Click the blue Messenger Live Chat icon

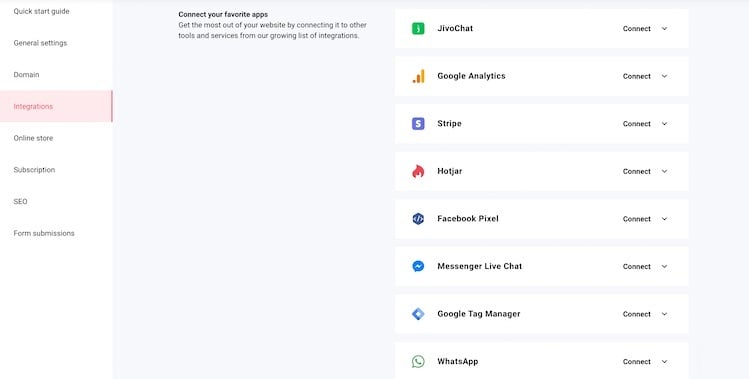click(418, 266)
